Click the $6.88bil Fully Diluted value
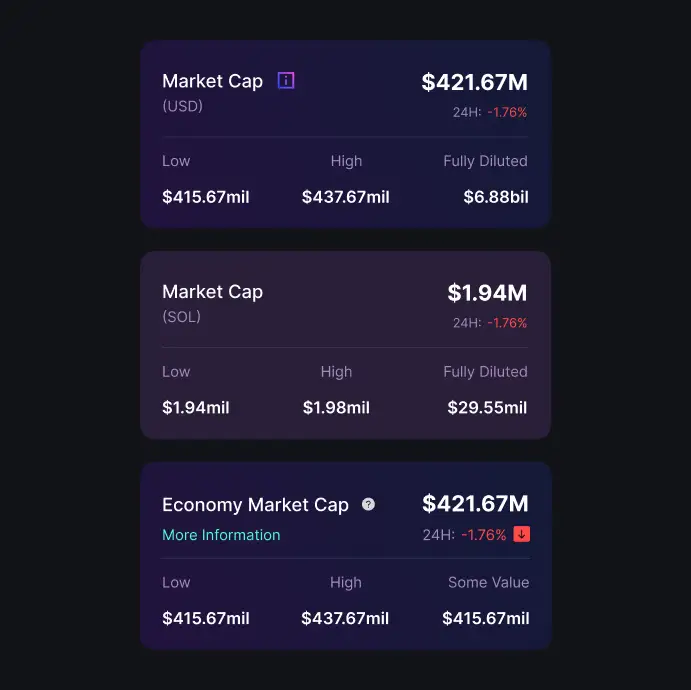 (495, 197)
